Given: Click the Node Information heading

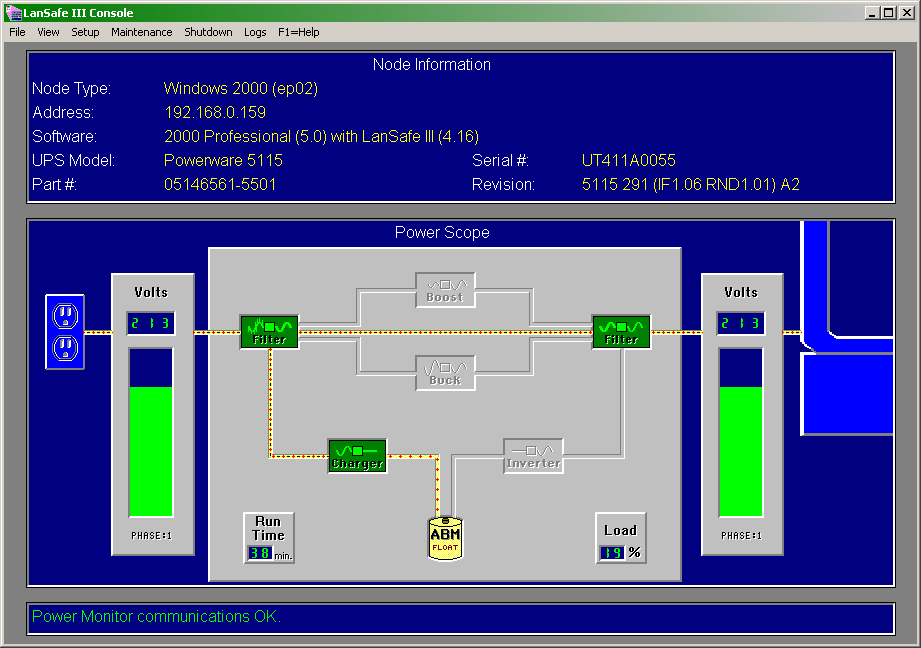Looking at the screenshot, I should tap(432, 65).
